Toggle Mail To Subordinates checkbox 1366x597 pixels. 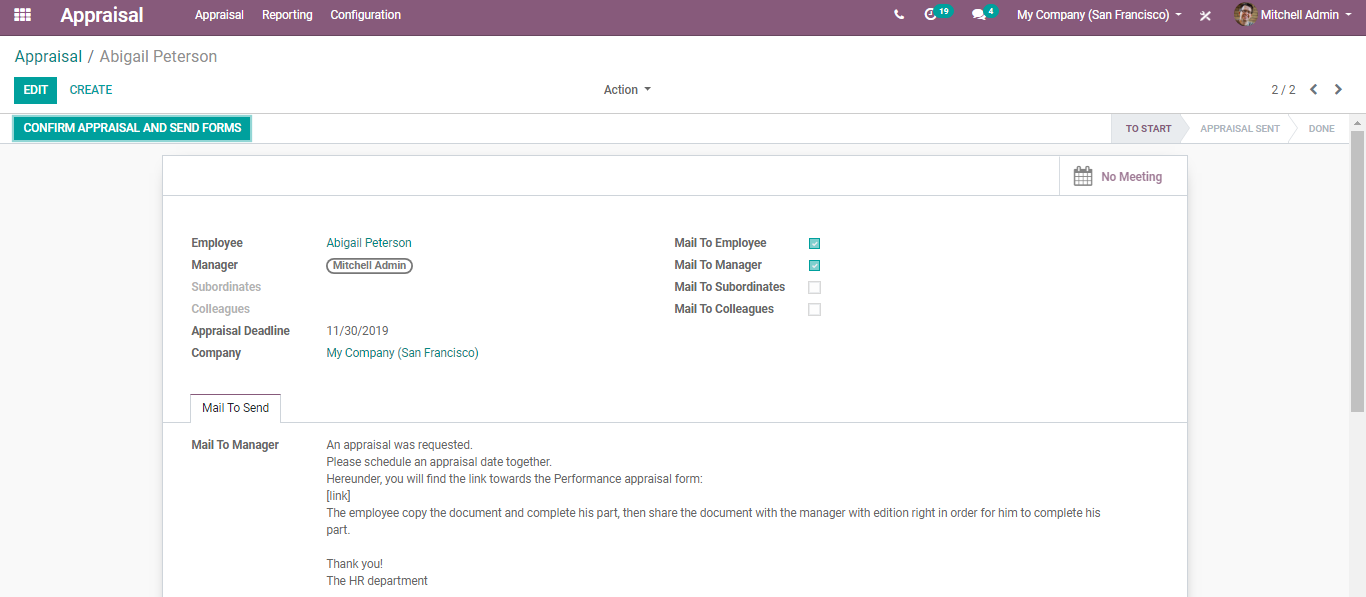[814, 287]
